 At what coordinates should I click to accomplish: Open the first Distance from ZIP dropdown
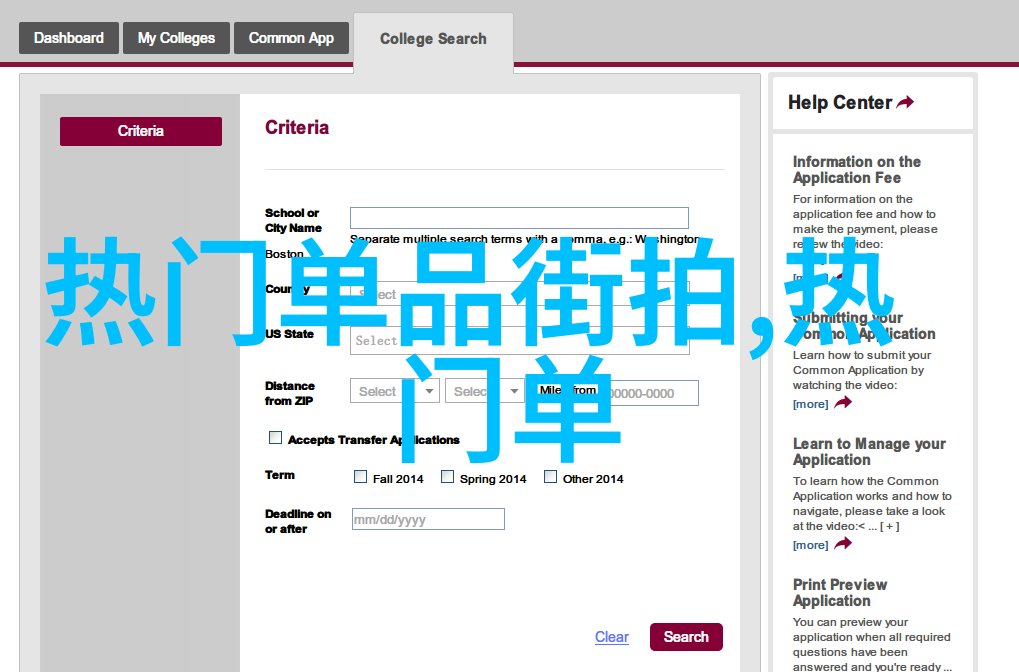pos(395,391)
